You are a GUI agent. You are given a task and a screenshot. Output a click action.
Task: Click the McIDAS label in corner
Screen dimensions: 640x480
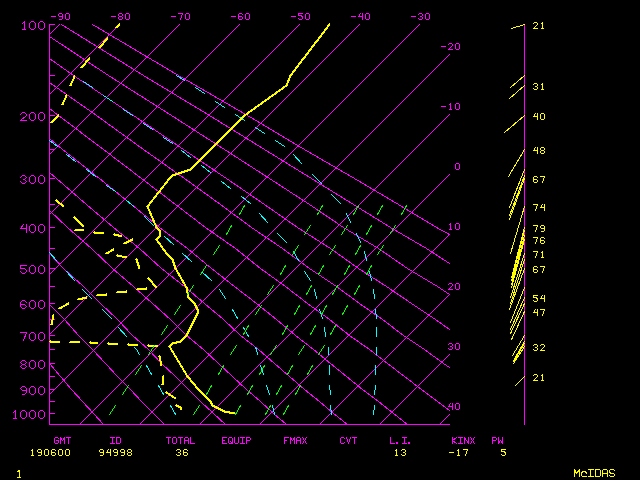594,472
